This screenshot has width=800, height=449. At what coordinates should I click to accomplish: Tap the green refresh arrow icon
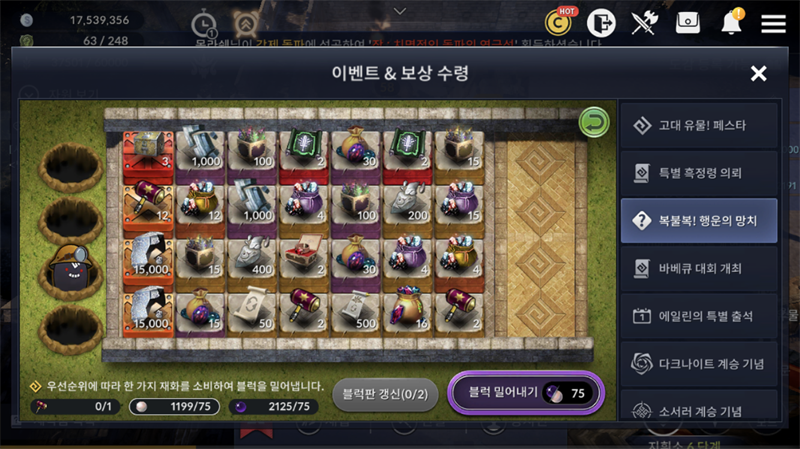pos(594,122)
